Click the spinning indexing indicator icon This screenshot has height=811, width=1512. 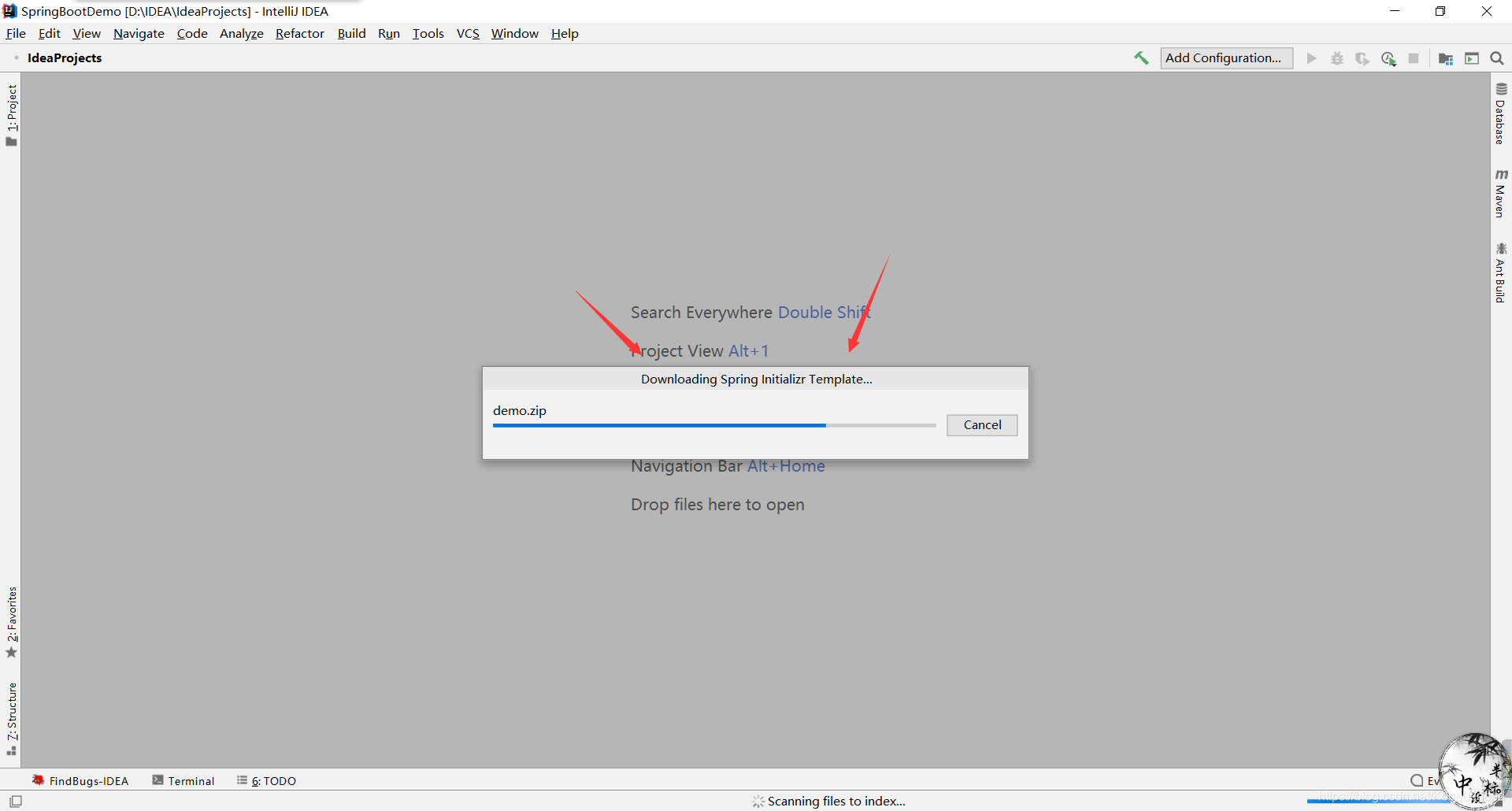click(758, 802)
